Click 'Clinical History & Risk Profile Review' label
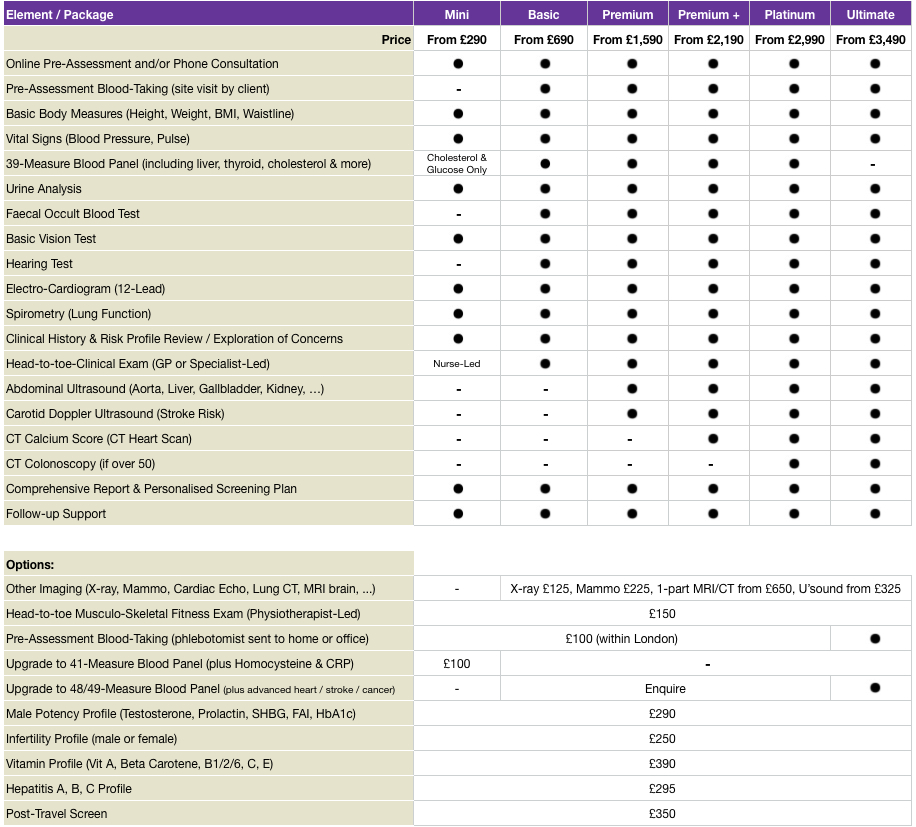 (x=174, y=339)
